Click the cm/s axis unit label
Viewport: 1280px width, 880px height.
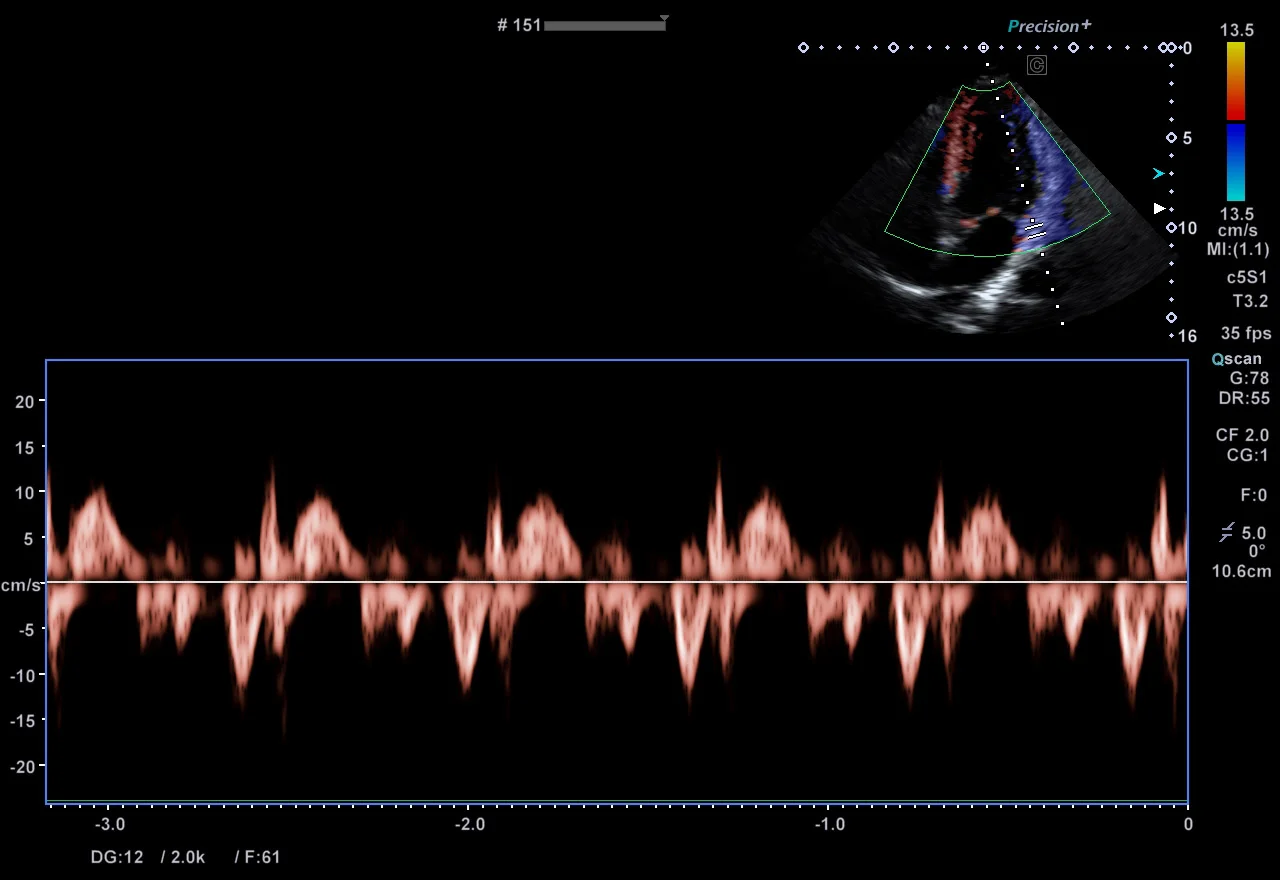click(20, 585)
